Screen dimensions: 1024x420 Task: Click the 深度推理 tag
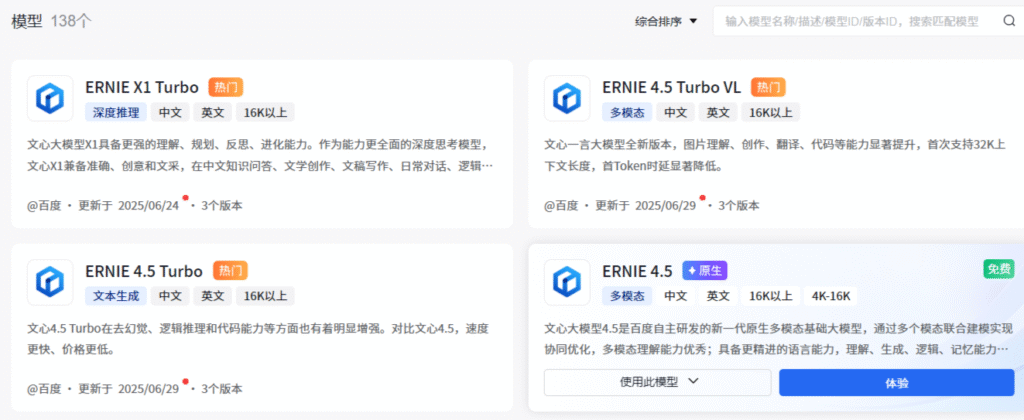(116, 112)
